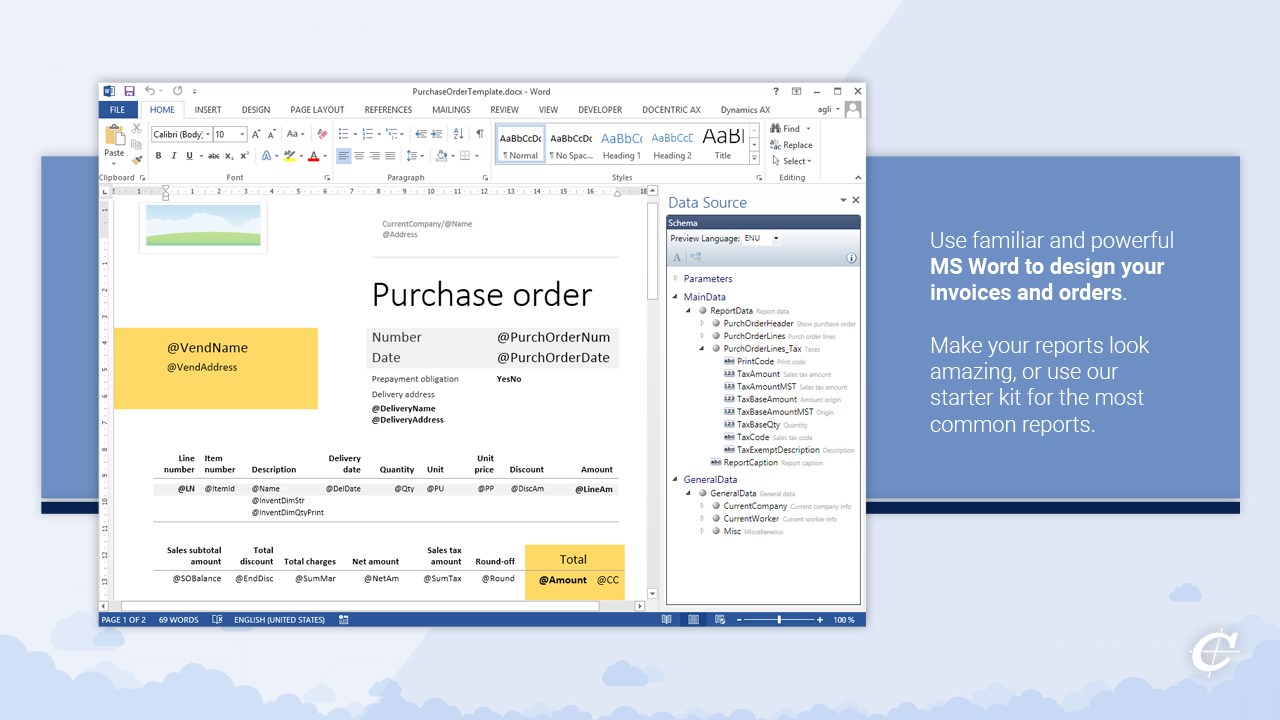Click the landscape image thumbnail in the document
This screenshot has width=1280, height=720.
203,225
